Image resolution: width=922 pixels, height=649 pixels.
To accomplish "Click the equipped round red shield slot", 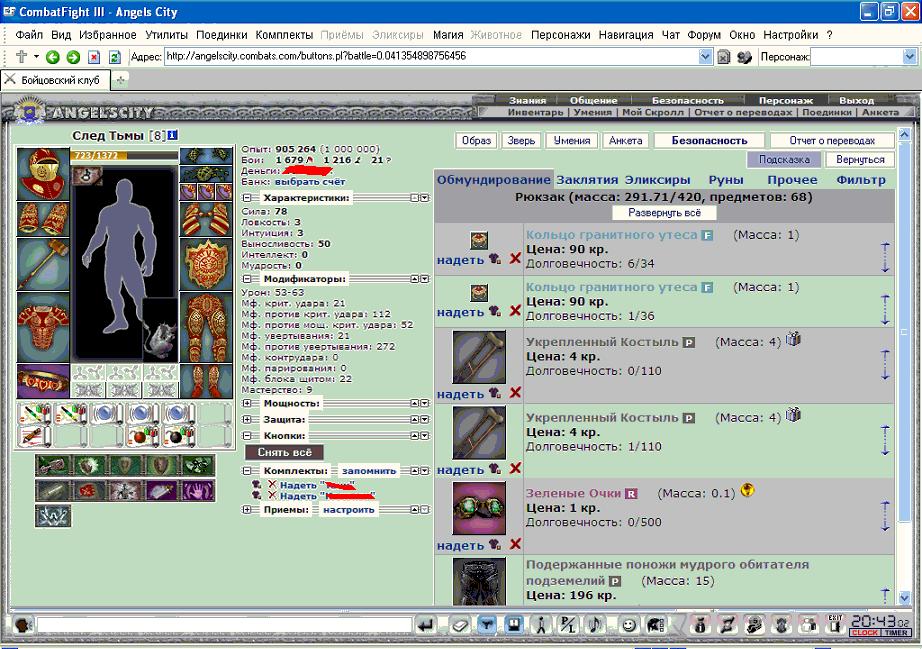I will [x=206, y=264].
